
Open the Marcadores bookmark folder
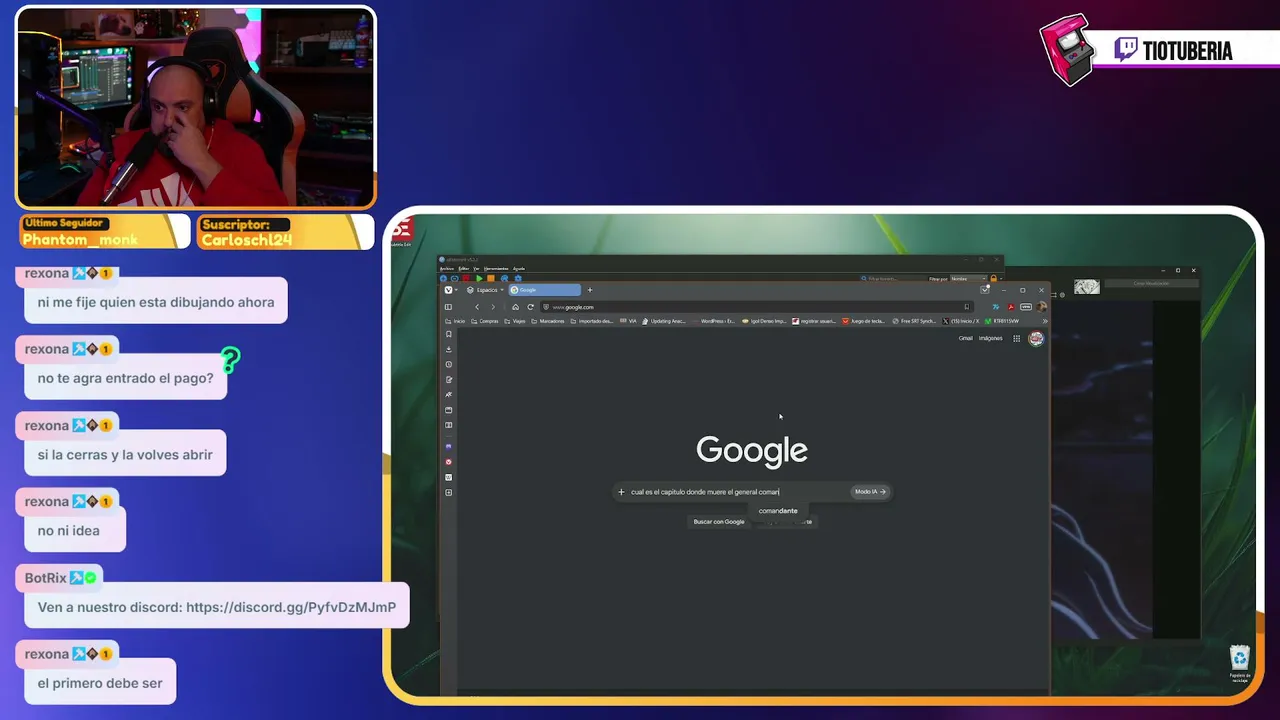548,321
